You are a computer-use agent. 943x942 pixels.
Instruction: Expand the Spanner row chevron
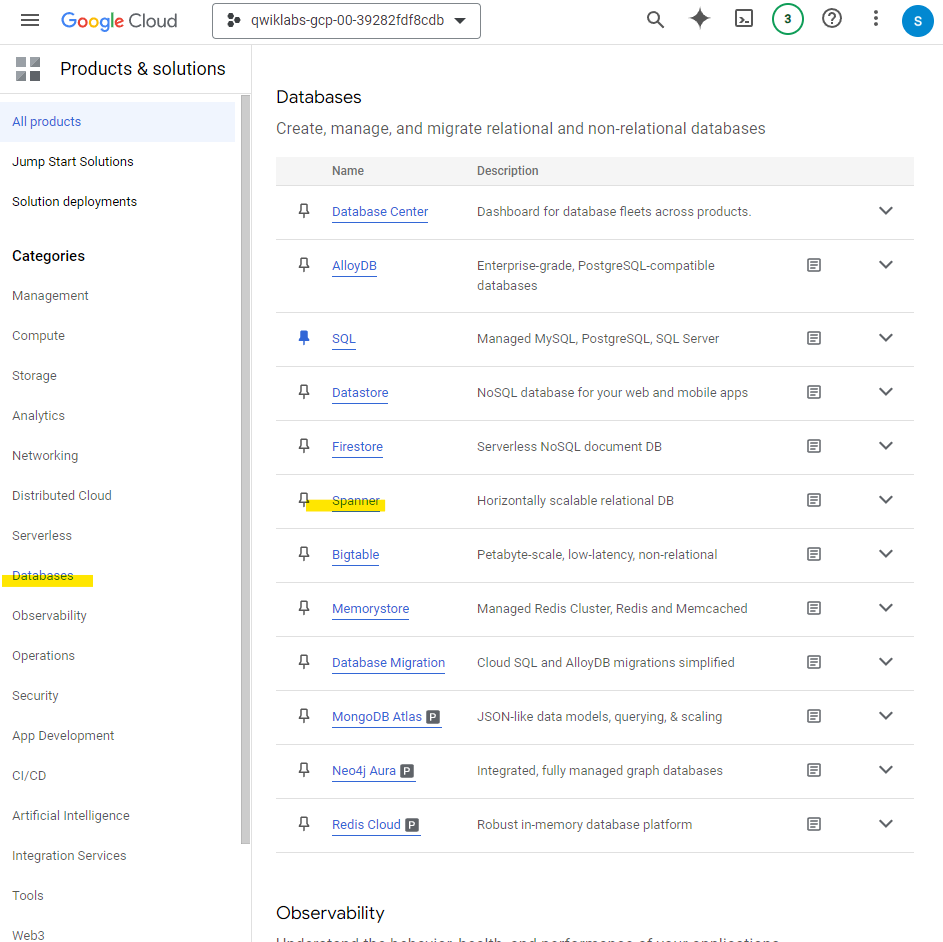click(x=886, y=500)
